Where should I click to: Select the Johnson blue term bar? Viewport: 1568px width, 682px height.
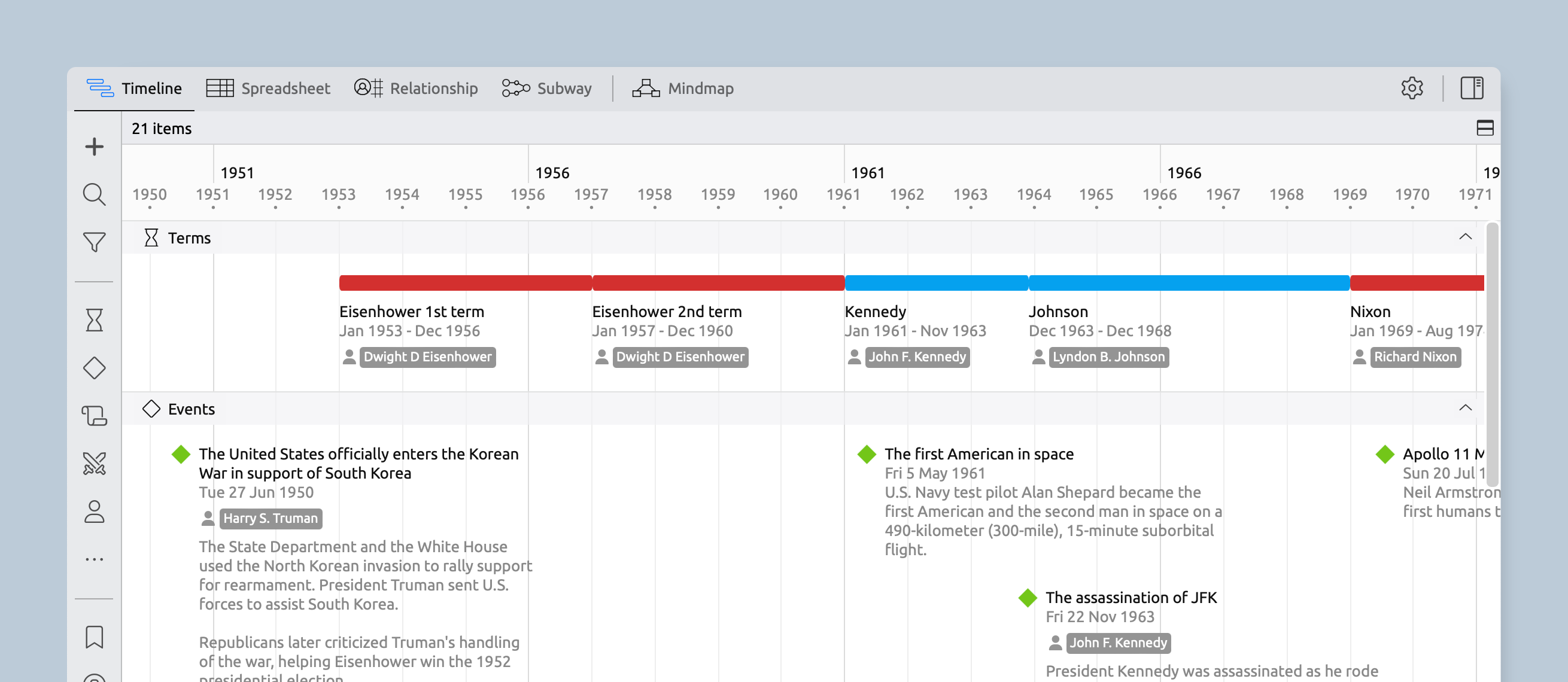click(x=1189, y=283)
